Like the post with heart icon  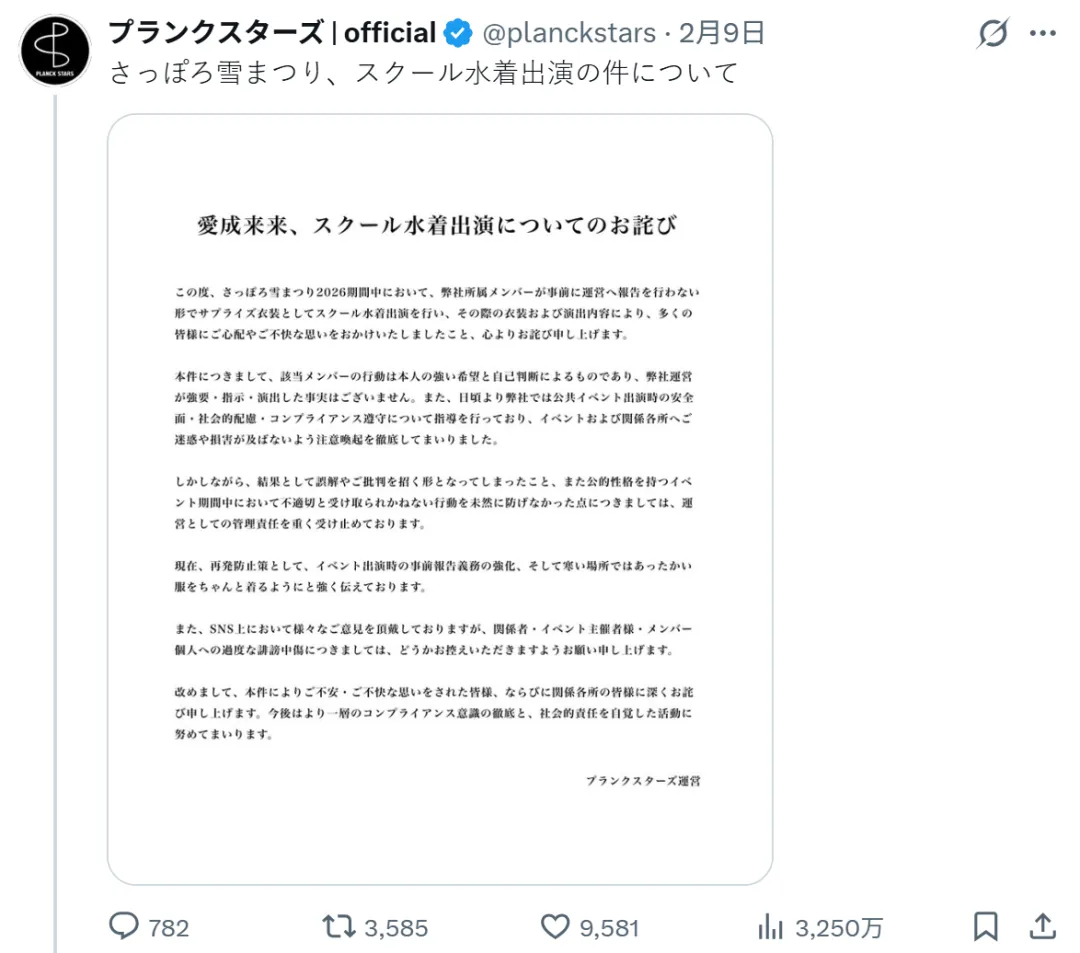555,926
